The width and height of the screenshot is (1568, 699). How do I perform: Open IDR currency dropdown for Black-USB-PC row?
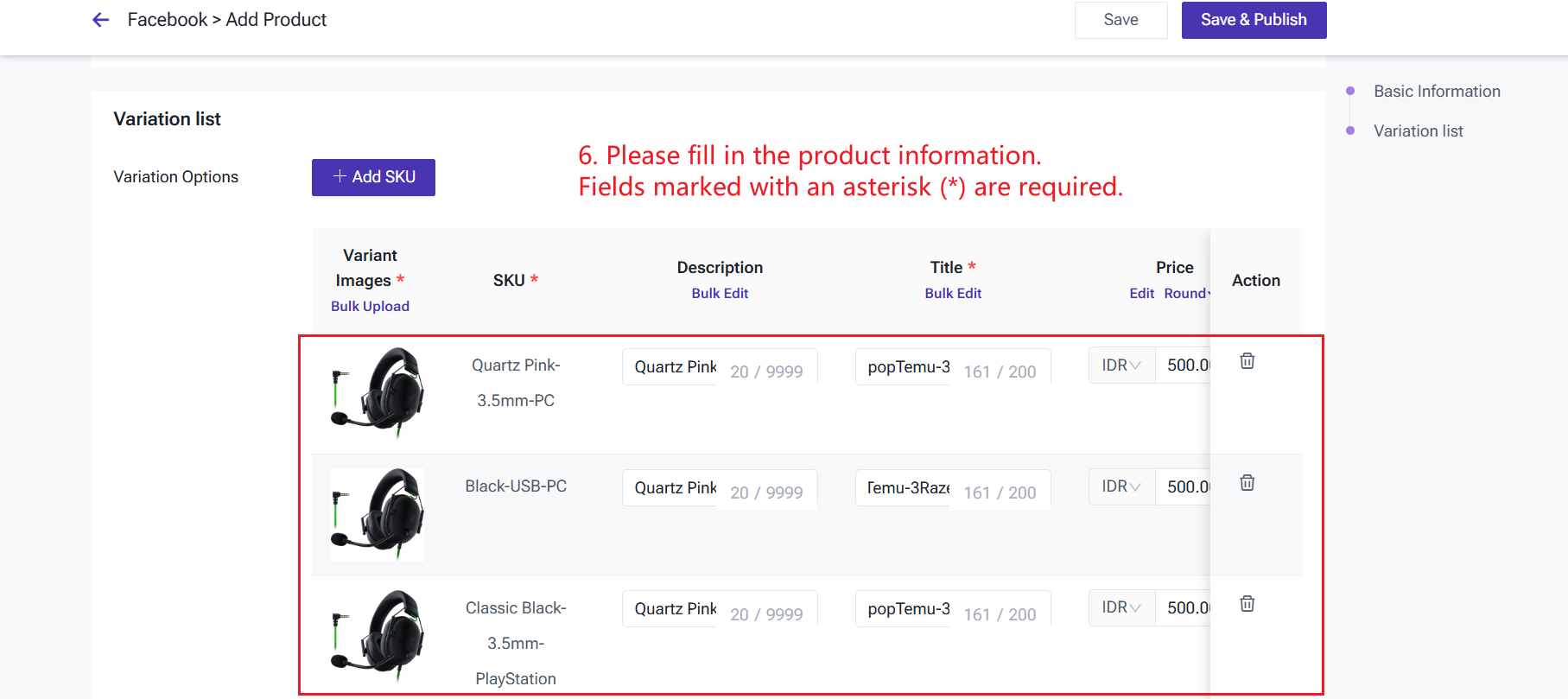point(1121,487)
